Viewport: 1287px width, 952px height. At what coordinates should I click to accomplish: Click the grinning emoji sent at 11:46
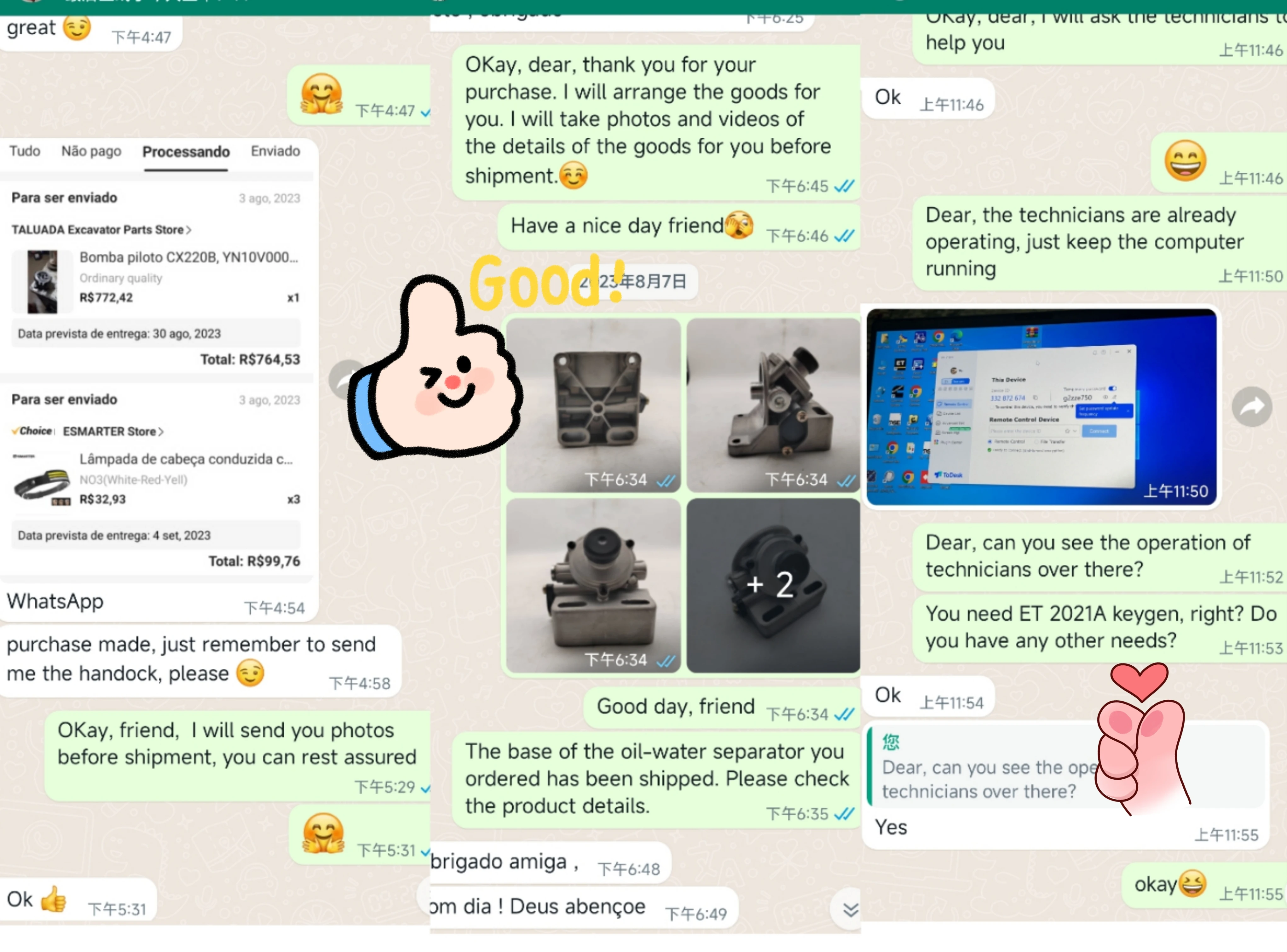tap(1185, 161)
